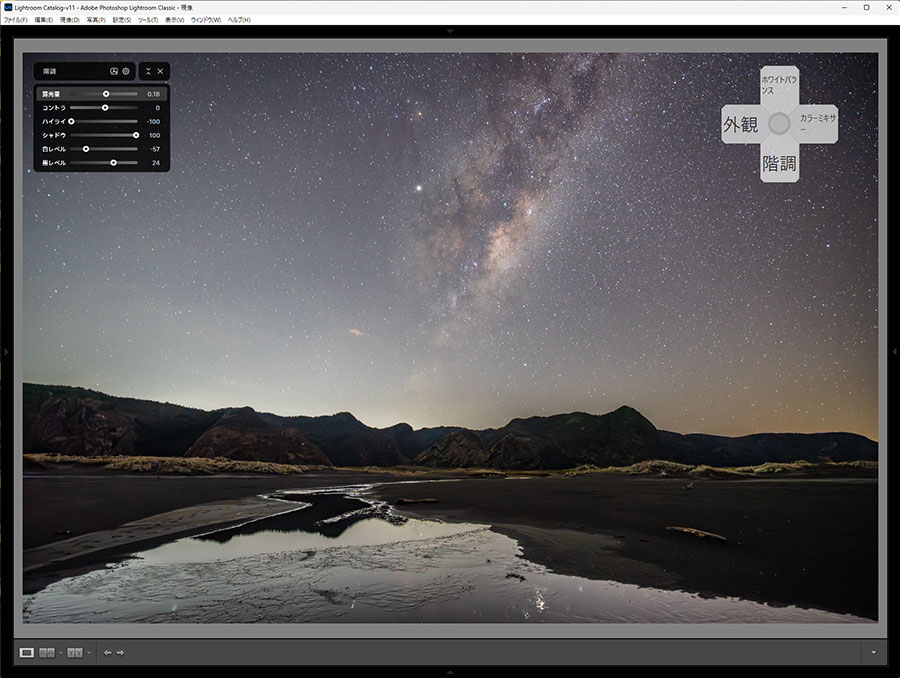
Task: Open dropdown arrow next to Y|Y button
Action: (x=88, y=653)
